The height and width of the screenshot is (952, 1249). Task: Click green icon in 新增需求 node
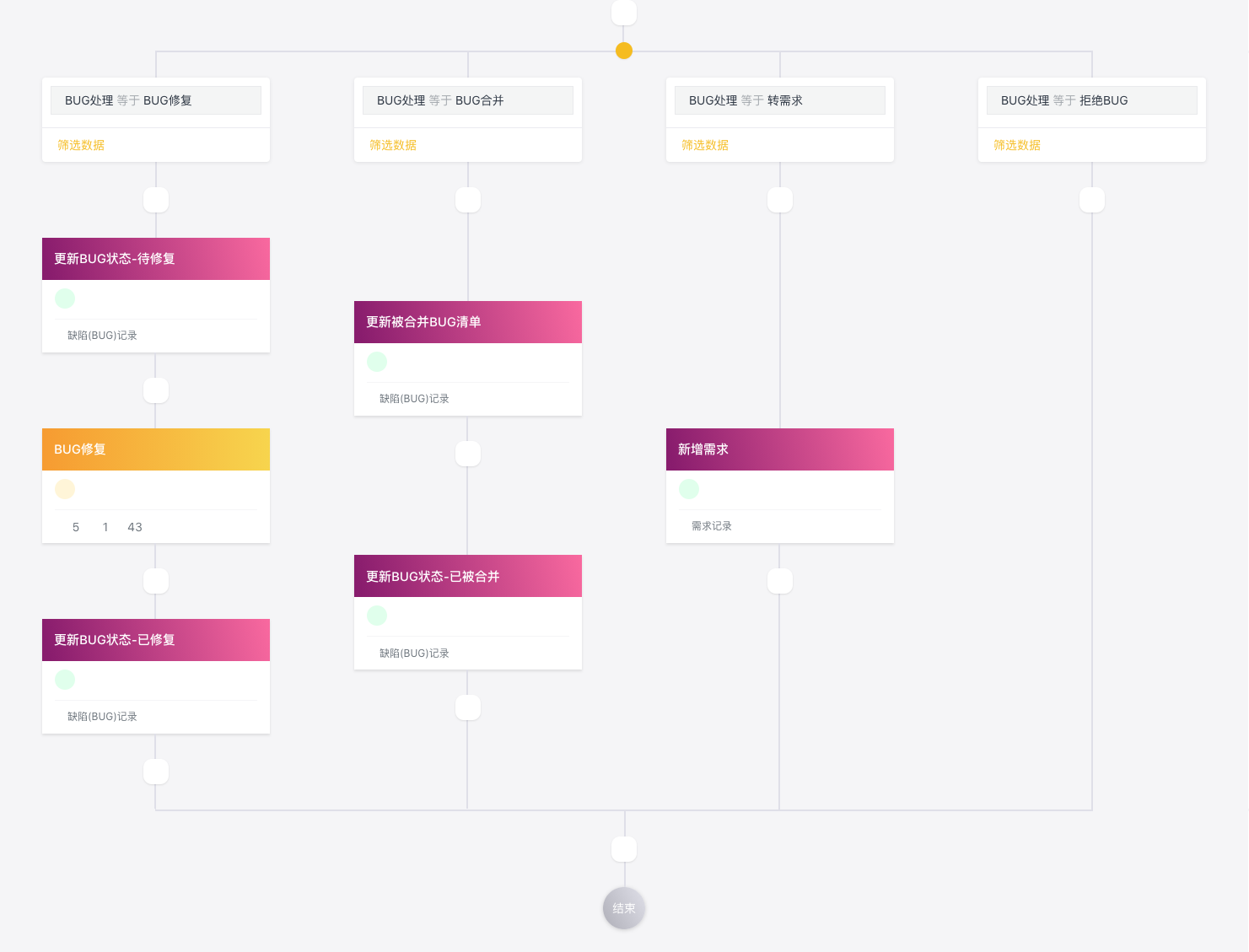coord(689,489)
